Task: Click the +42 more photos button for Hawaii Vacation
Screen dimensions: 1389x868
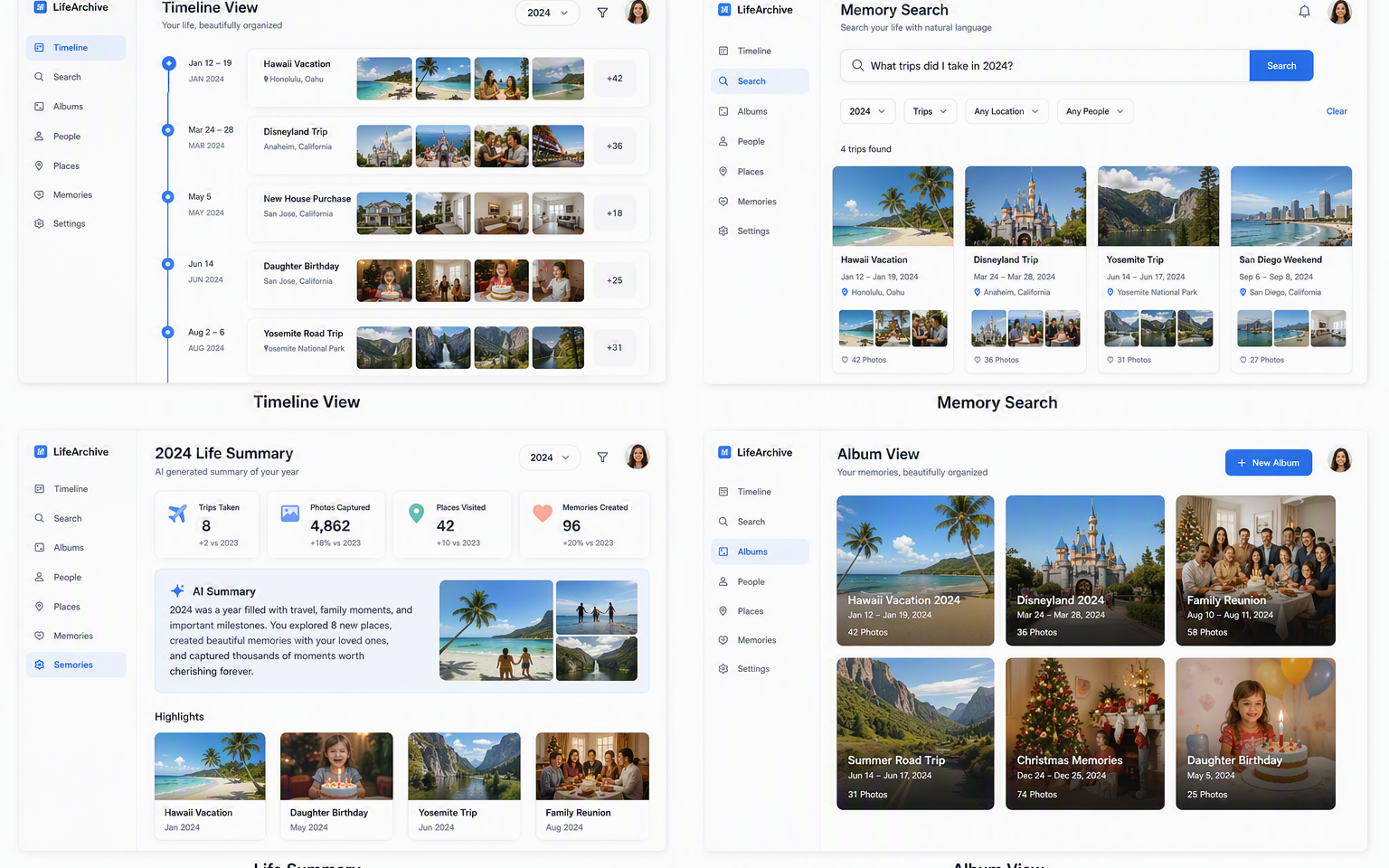Action: tap(614, 79)
